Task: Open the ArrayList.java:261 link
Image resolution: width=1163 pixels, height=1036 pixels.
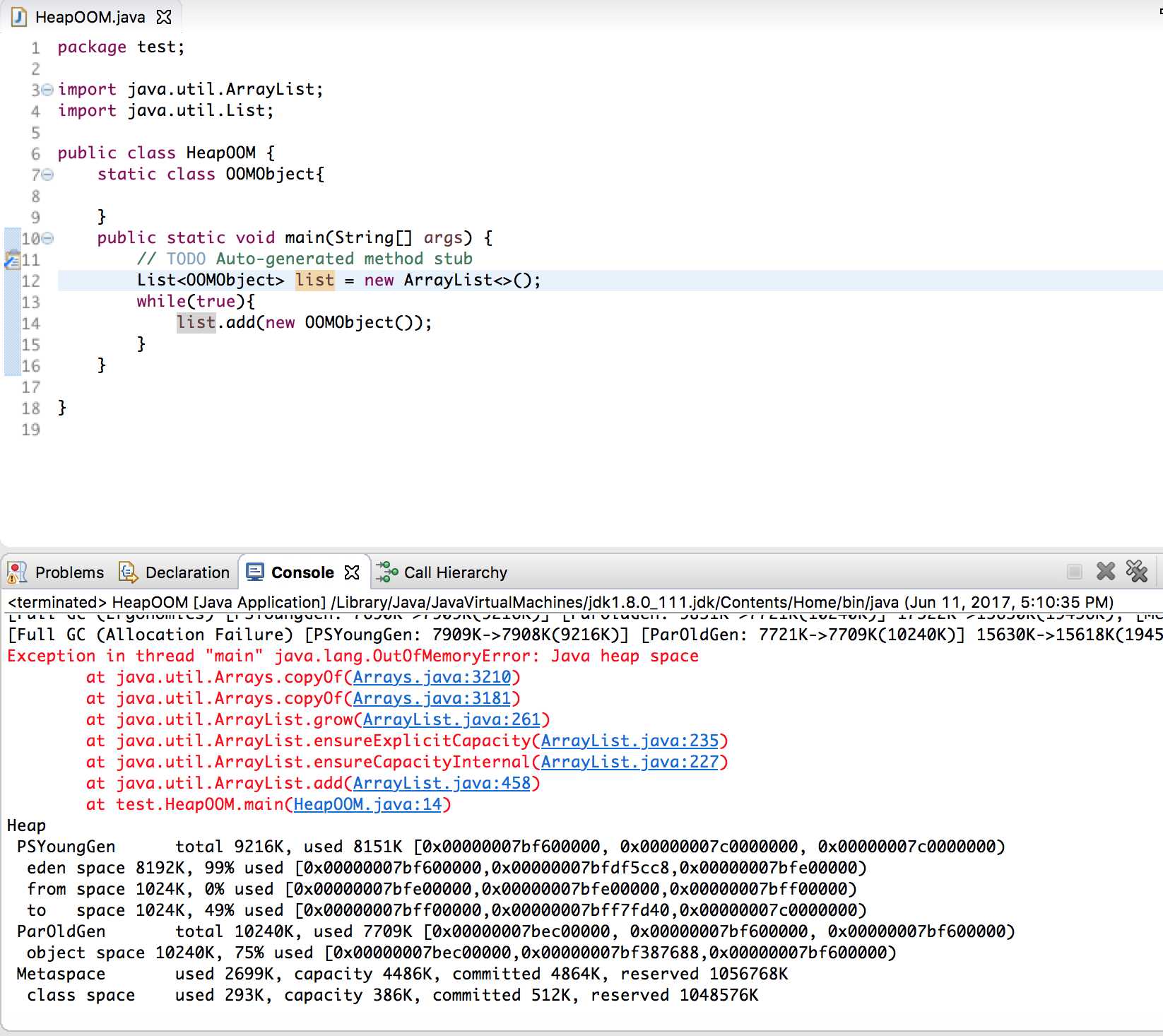Action: click(x=451, y=719)
